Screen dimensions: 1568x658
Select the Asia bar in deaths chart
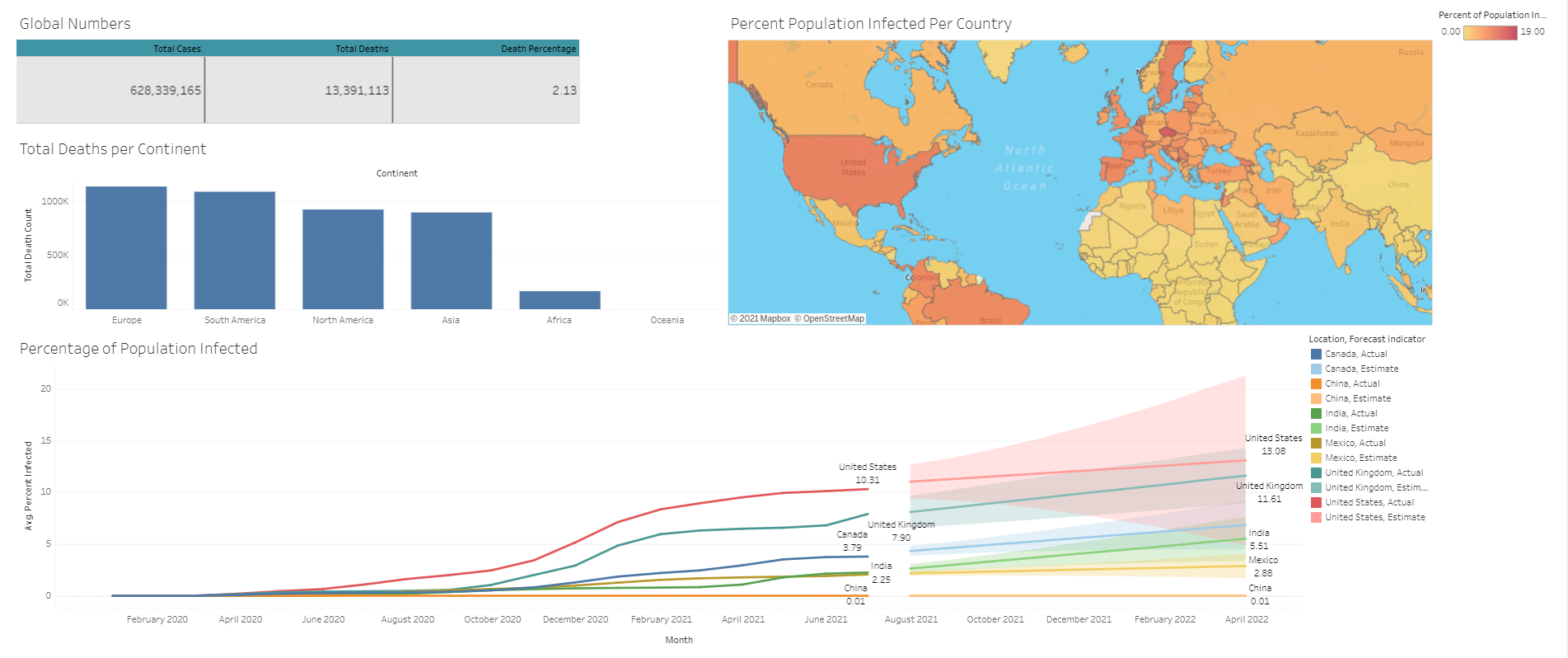(x=452, y=261)
